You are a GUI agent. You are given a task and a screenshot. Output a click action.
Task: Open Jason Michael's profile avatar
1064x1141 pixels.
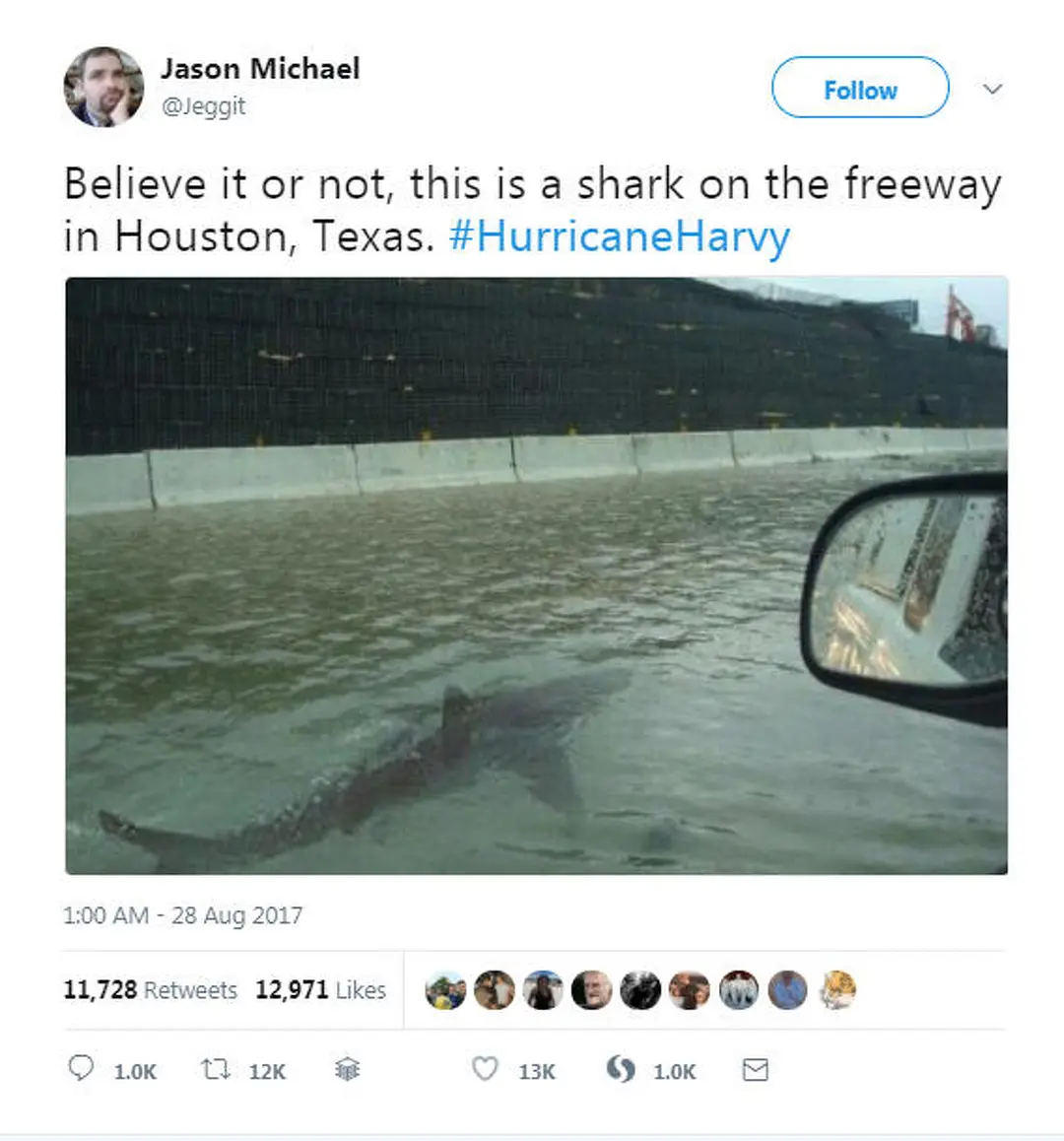pos(103,88)
